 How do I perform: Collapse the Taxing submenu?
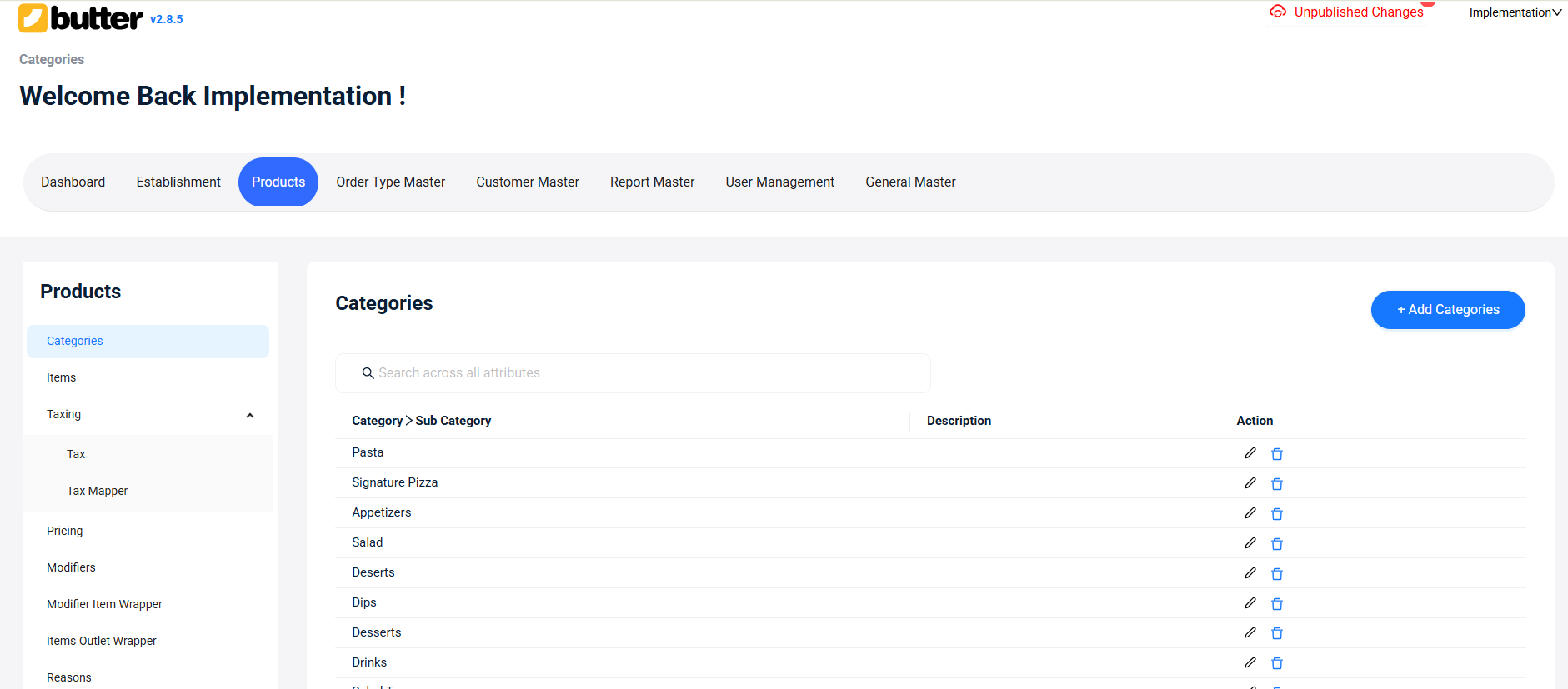click(x=249, y=415)
